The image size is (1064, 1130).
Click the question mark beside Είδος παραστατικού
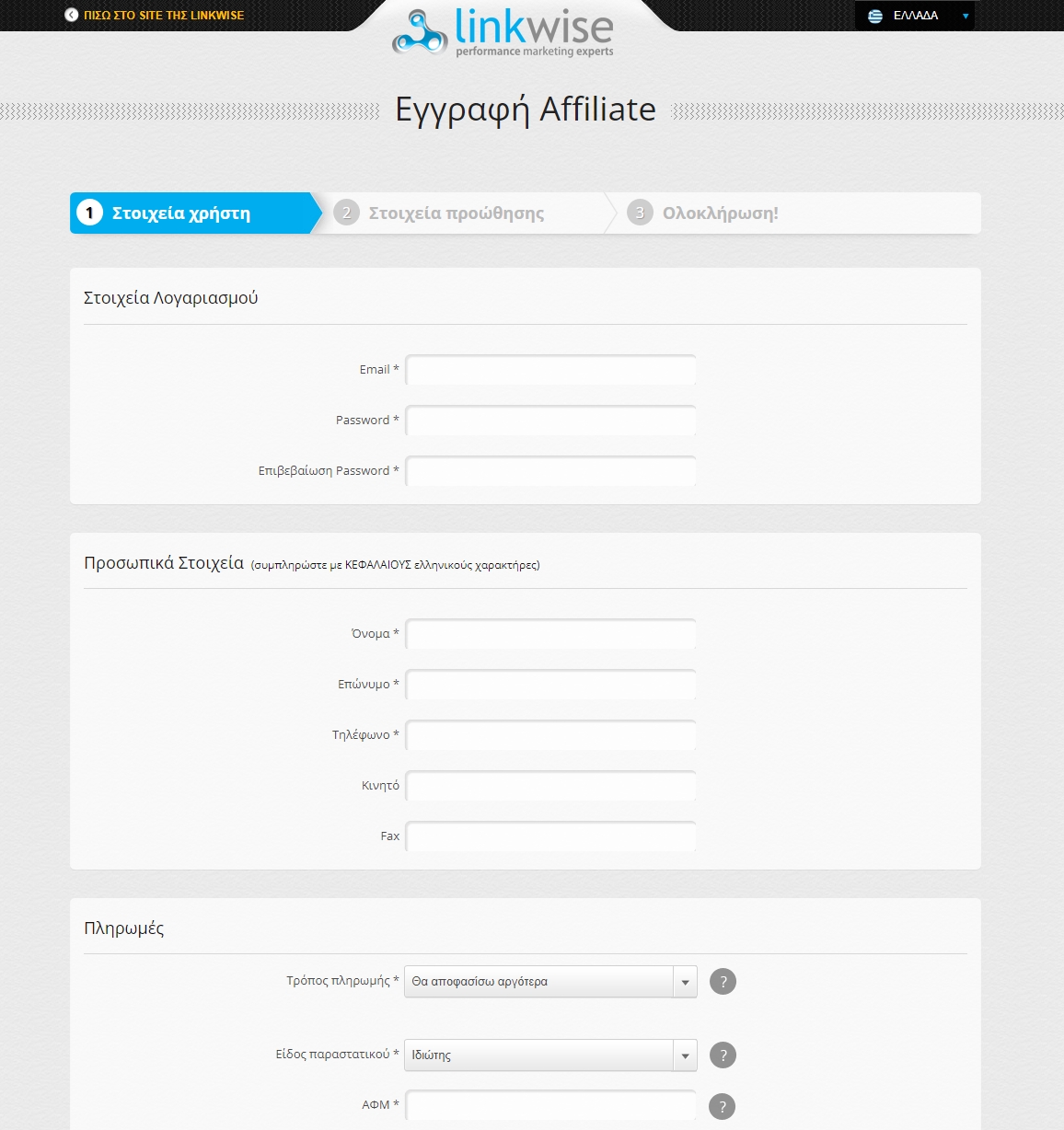click(x=723, y=1055)
